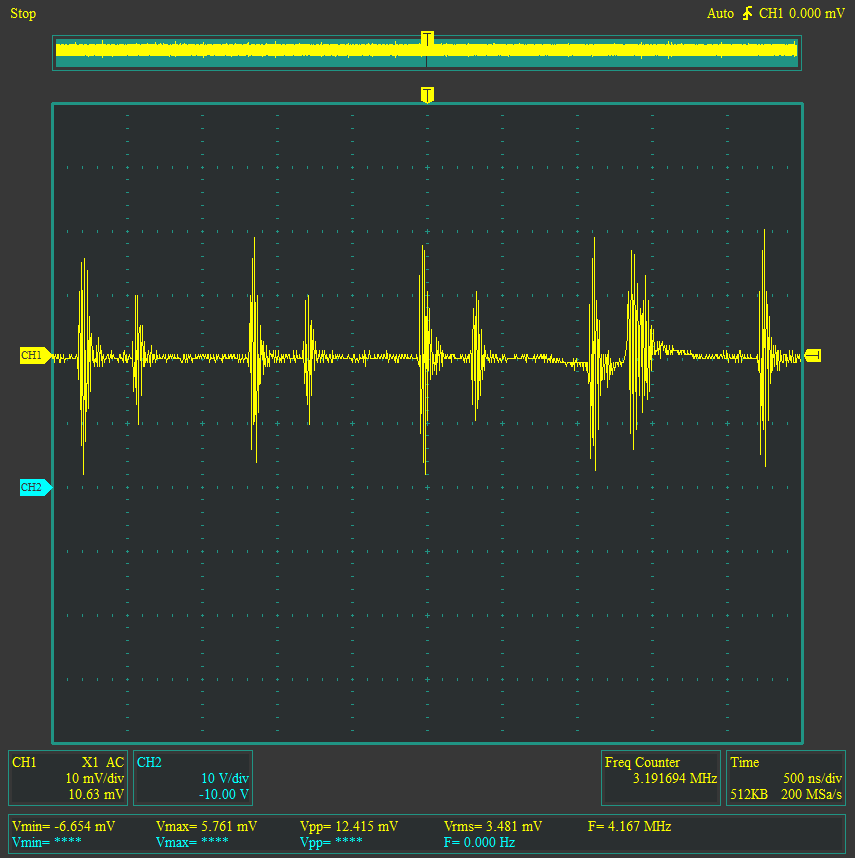Select the cyan CH2 ground level marker
Screen dimensions: 855x858
[x=36, y=487]
